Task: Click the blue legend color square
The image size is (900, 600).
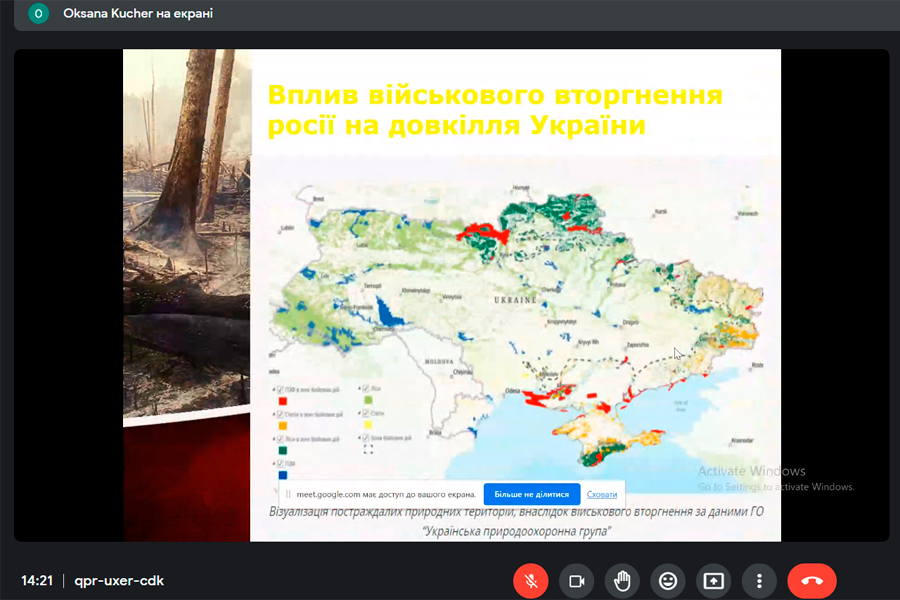Action: tap(282, 475)
